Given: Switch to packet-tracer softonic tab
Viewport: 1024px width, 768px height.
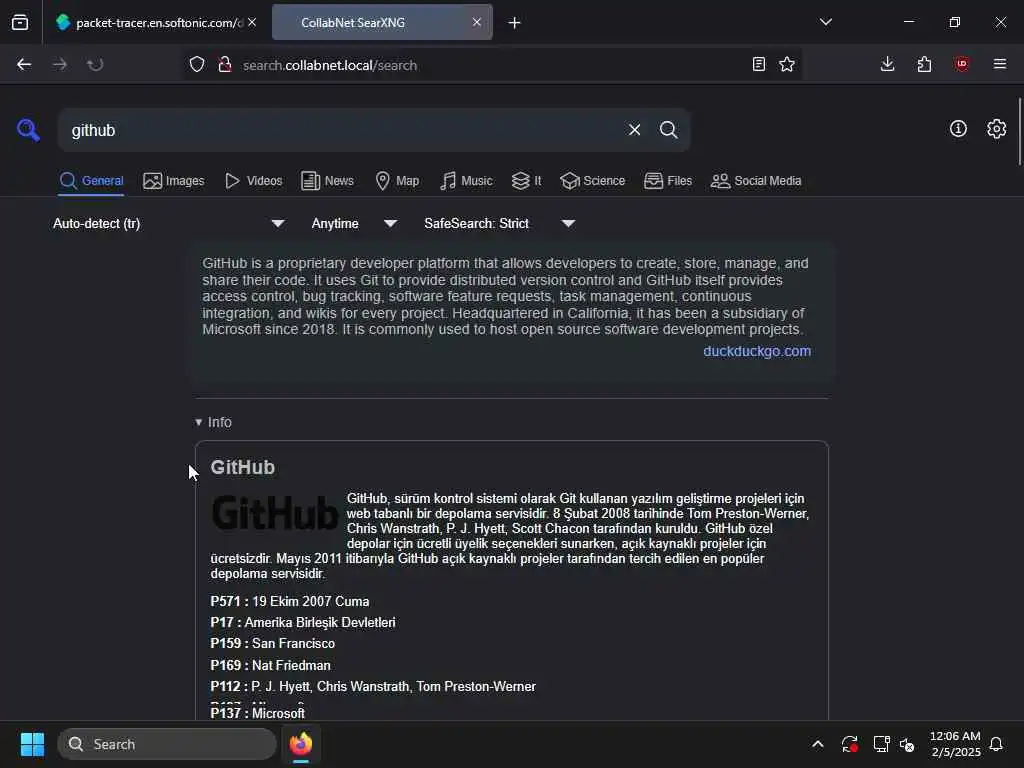Looking at the screenshot, I should (x=157, y=22).
